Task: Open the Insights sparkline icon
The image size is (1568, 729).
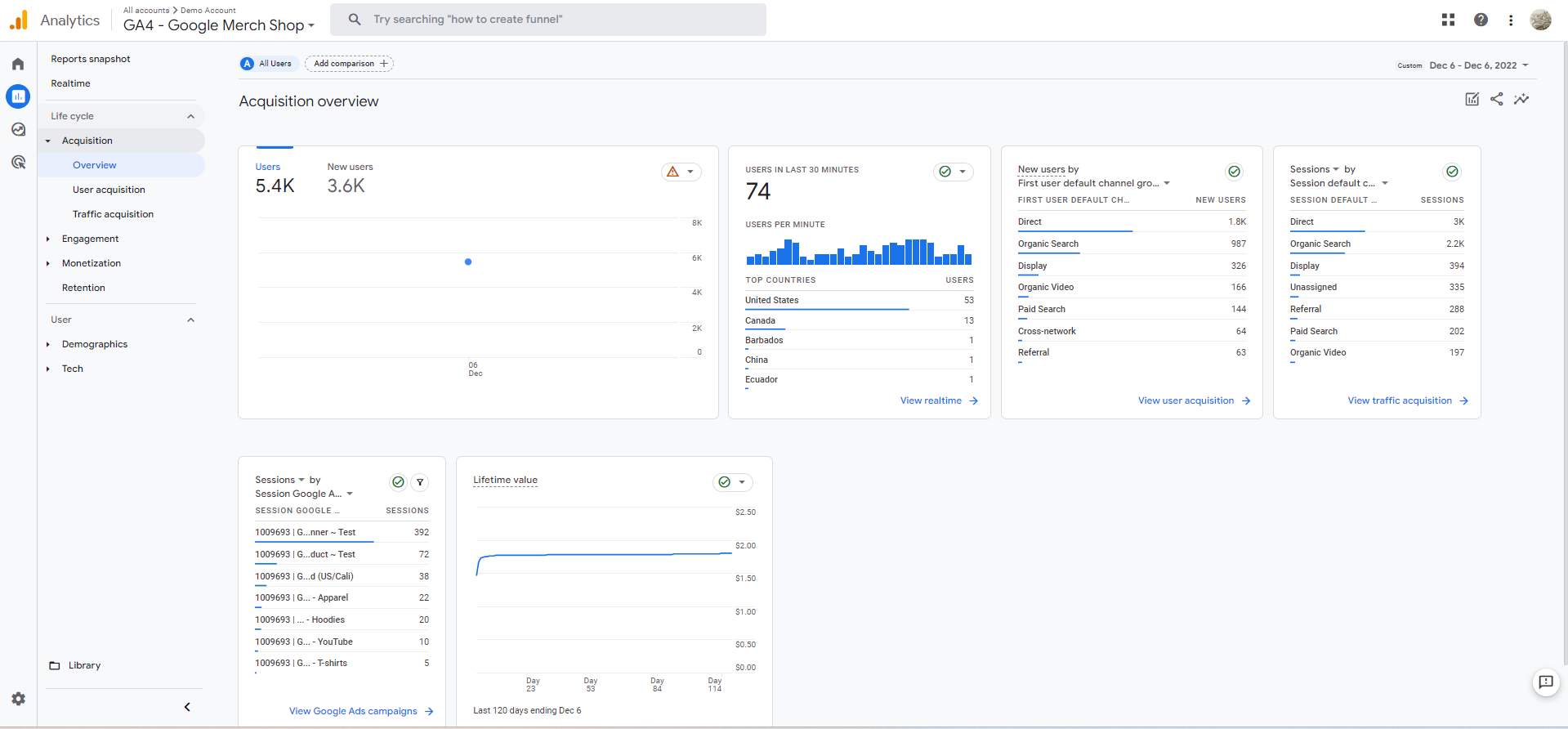Action: (1521, 99)
